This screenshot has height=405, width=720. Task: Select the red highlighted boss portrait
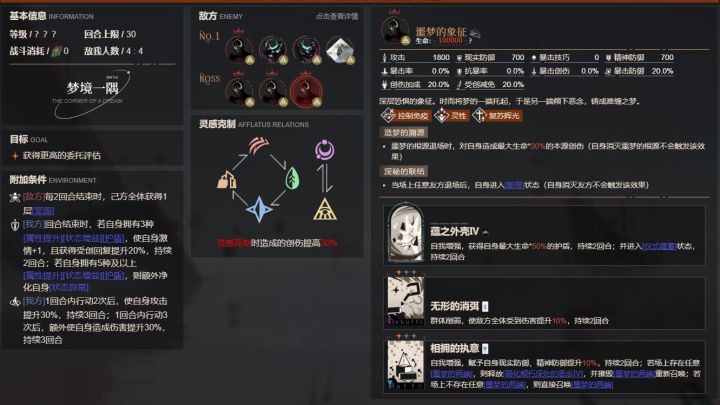click(306, 90)
